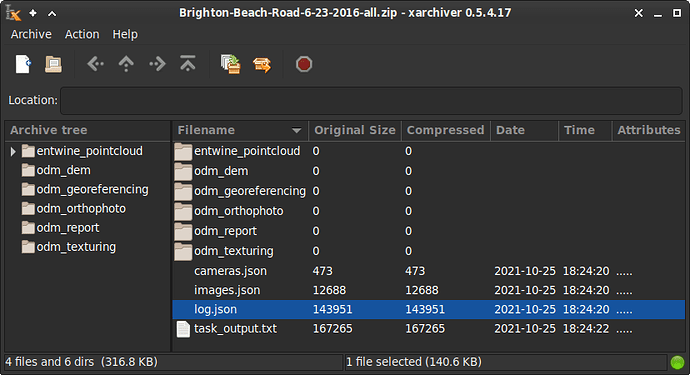Sort by the Original Size column header
The image size is (690, 375).
click(355, 130)
